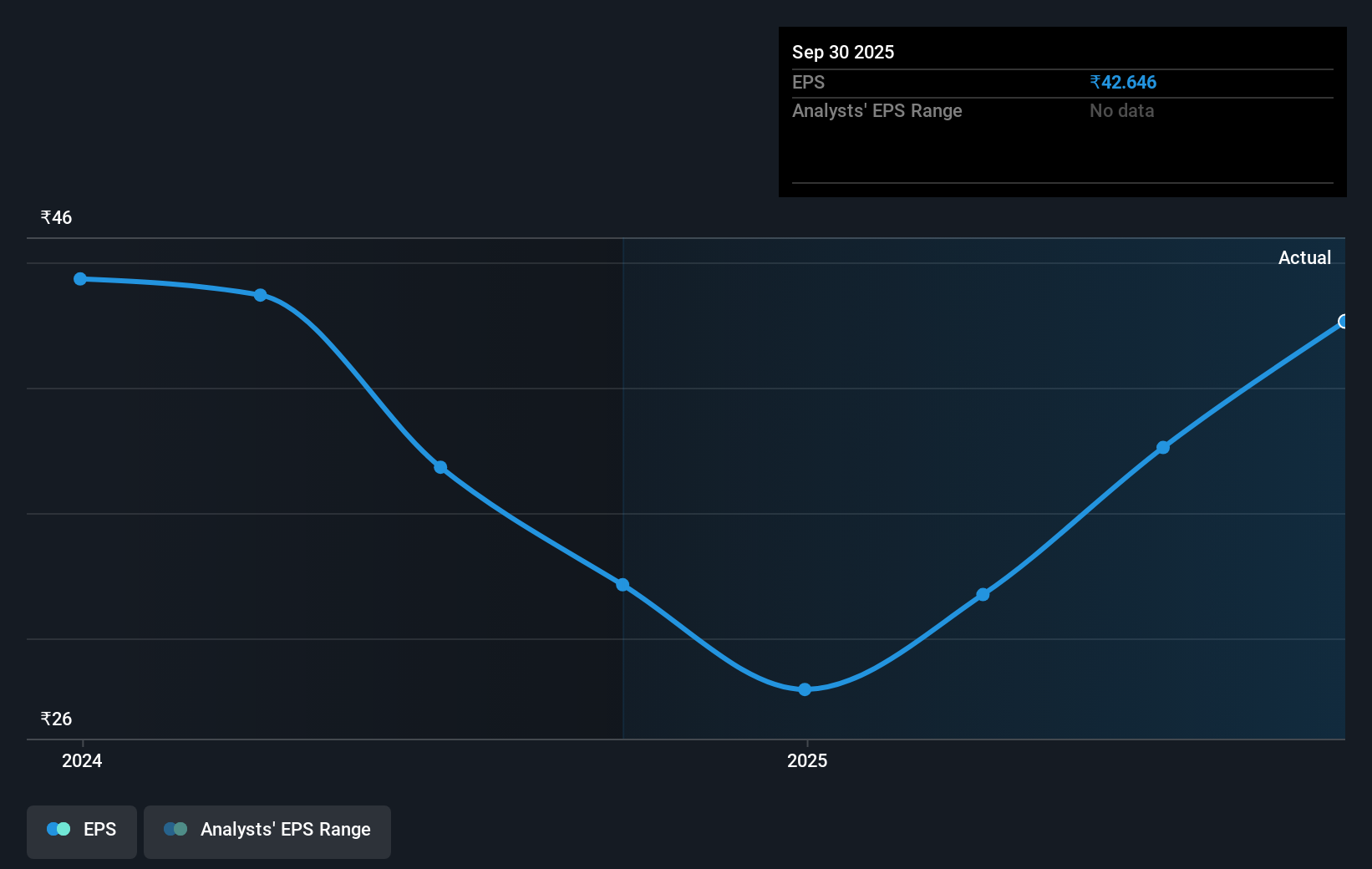The image size is (1372, 869).
Task: Click the Sep 30 2025 endpoint marker
Action: pos(1342,322)
